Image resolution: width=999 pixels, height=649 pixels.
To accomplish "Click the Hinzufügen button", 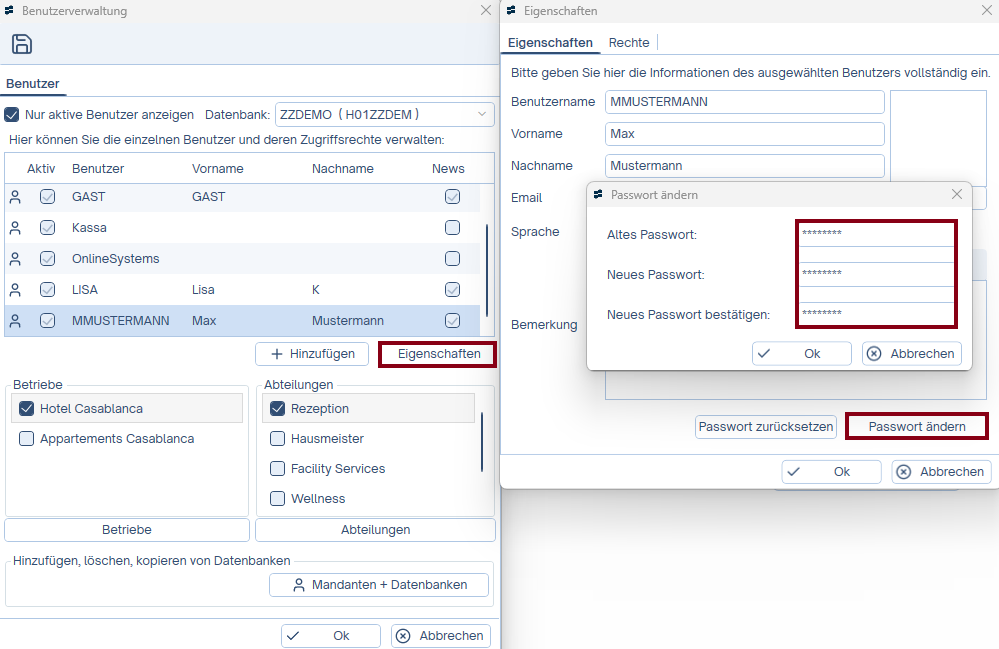I will [312, 354].
